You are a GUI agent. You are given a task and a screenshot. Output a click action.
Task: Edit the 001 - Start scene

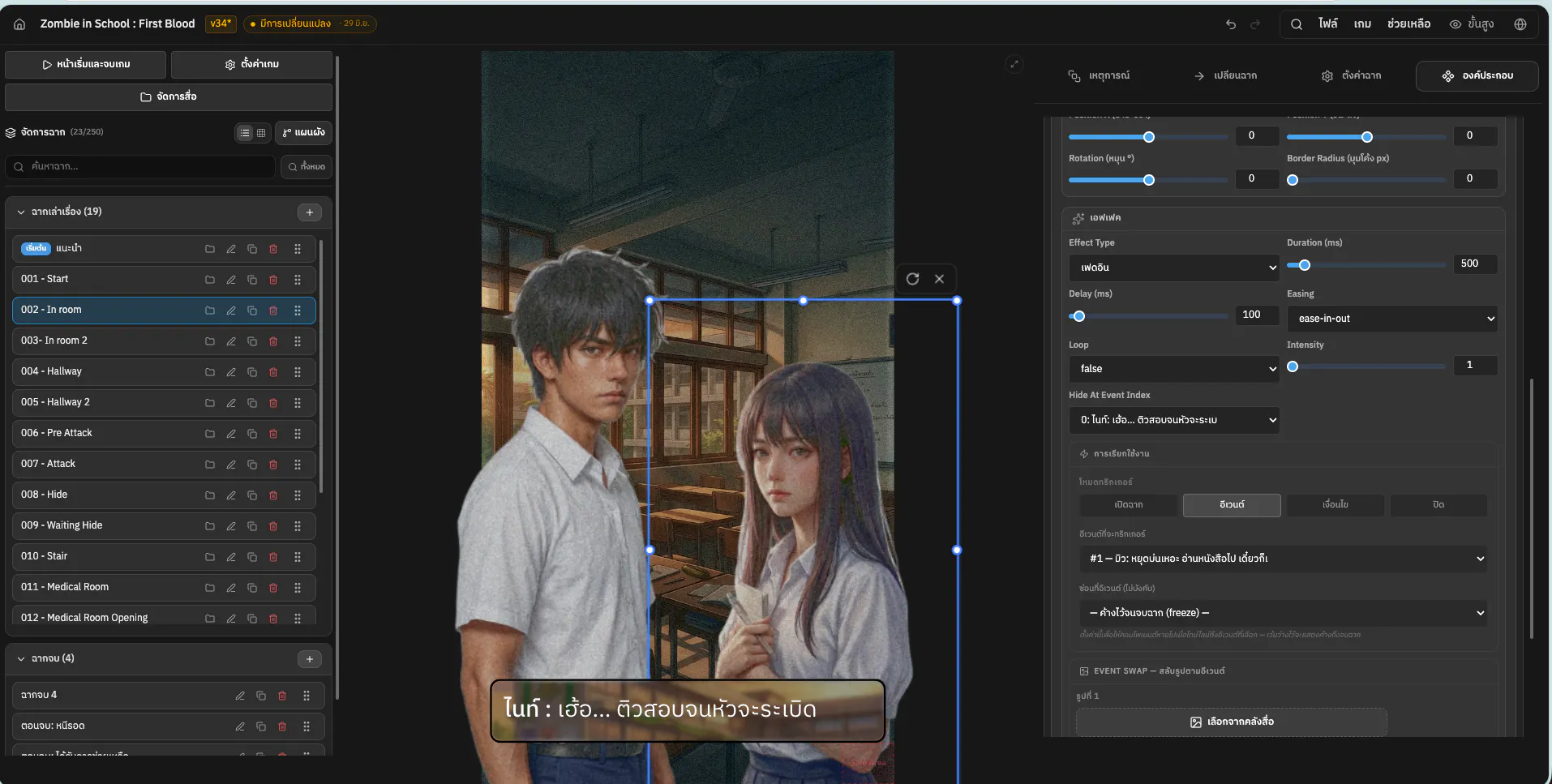tap(231, 280)
